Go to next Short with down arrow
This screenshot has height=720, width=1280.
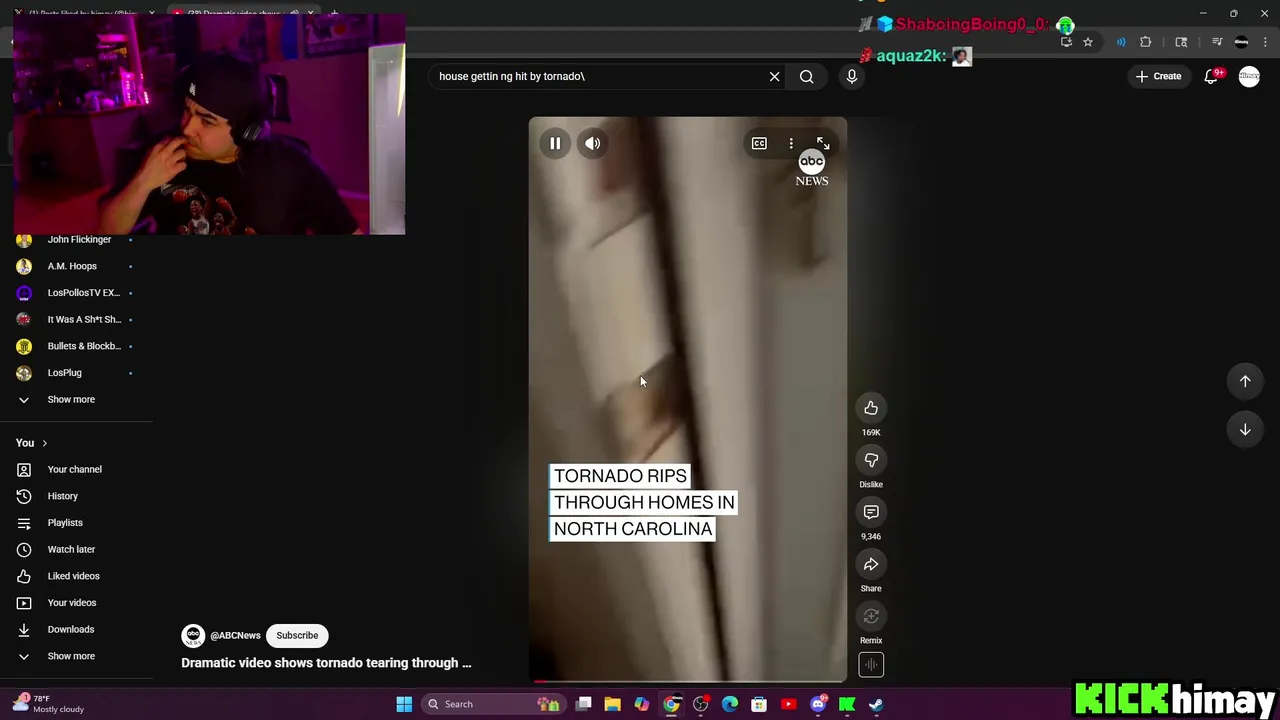pyautogui.click(x=1245, y=429)
